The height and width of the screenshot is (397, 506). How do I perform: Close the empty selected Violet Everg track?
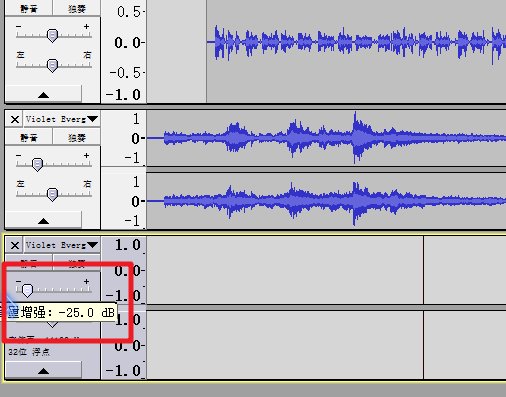coord(15,245)
